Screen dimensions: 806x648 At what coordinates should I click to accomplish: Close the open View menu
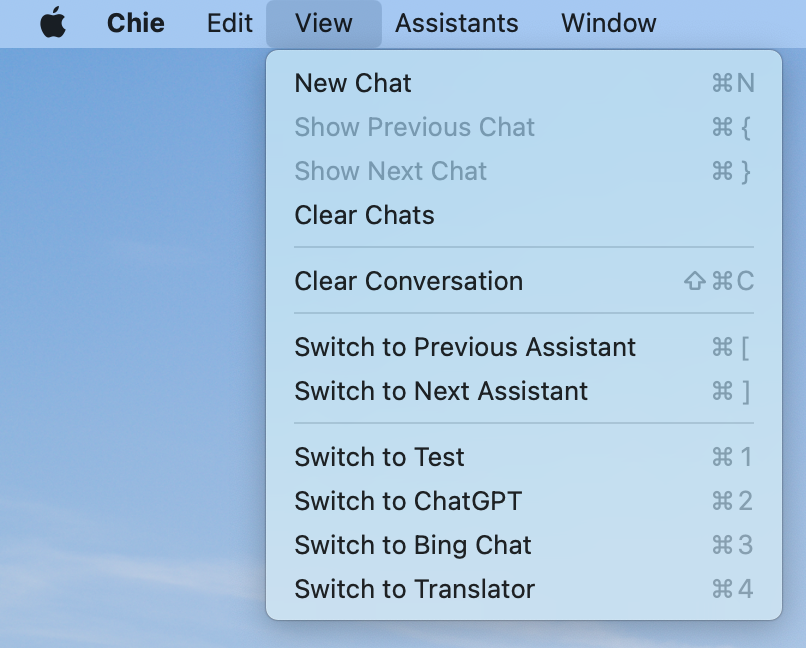(324, 24)
